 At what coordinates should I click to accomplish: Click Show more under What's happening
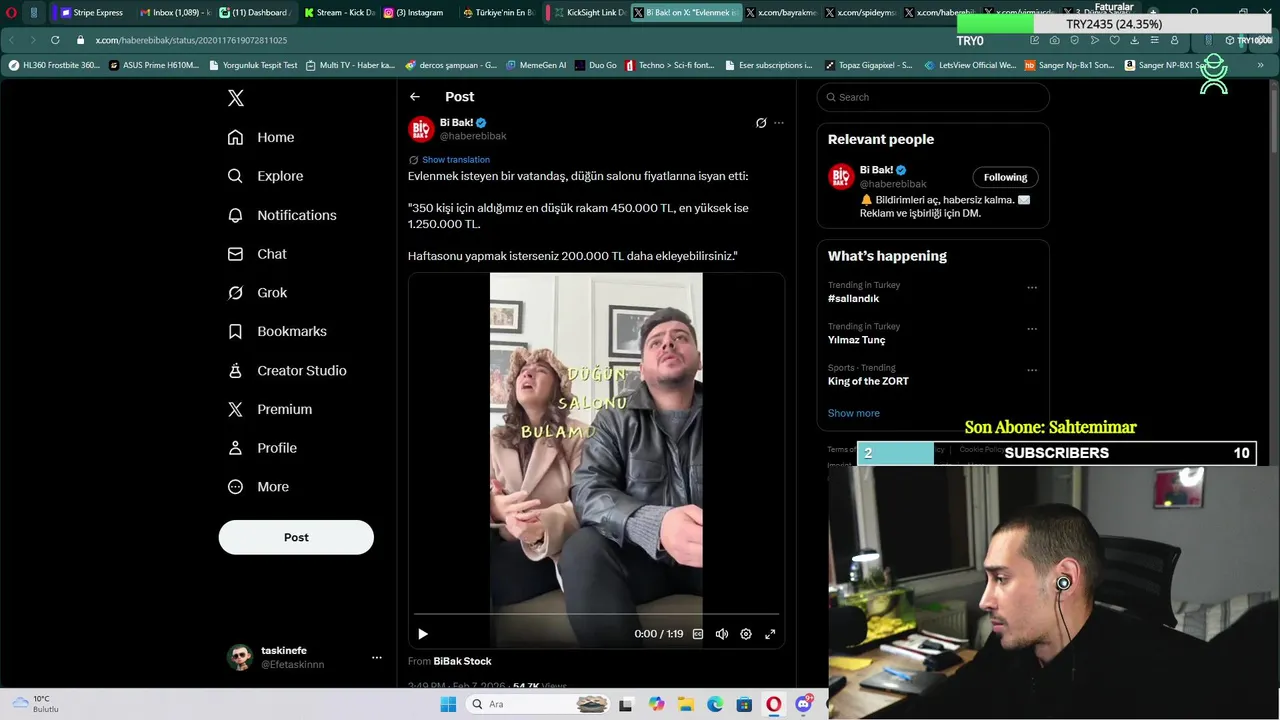854,413
